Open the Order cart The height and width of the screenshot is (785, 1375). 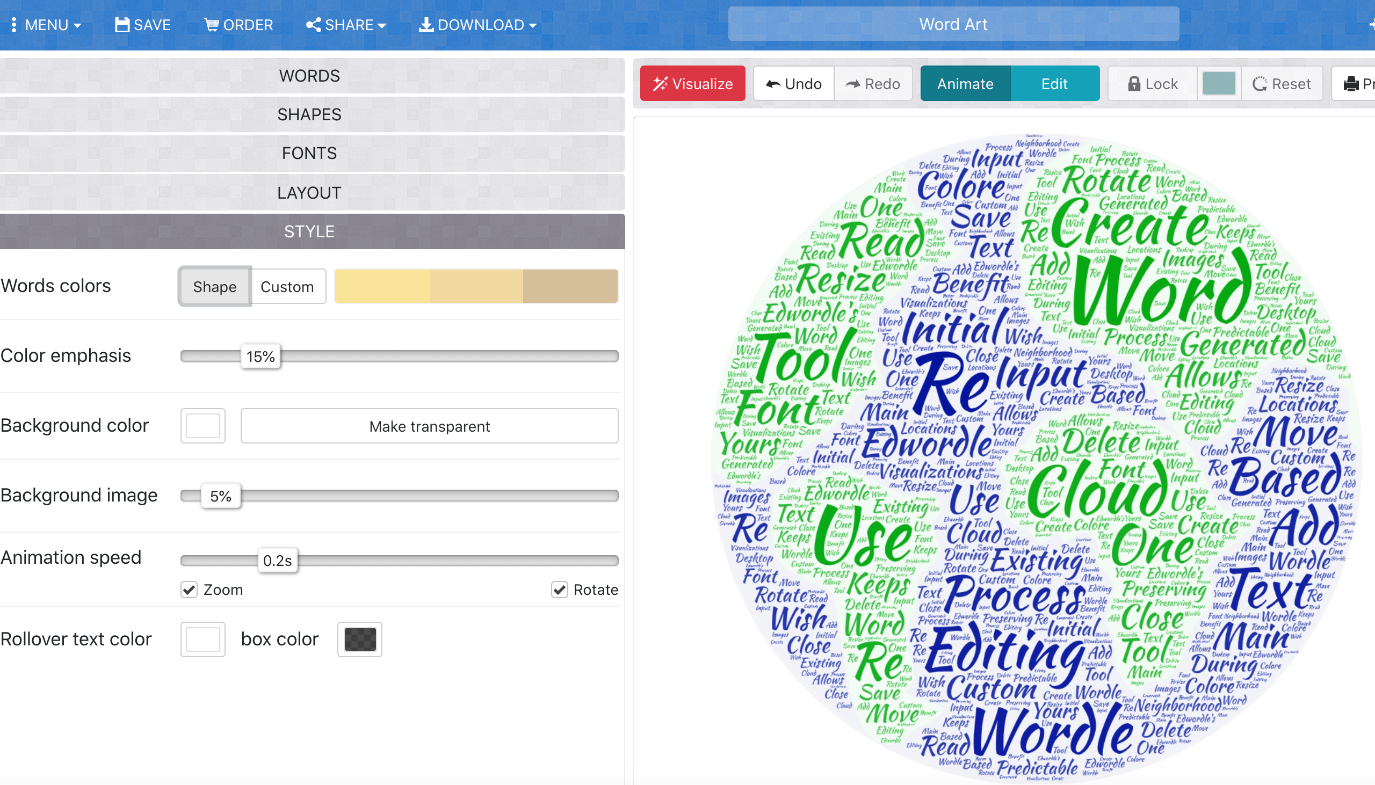pos(238,25)
